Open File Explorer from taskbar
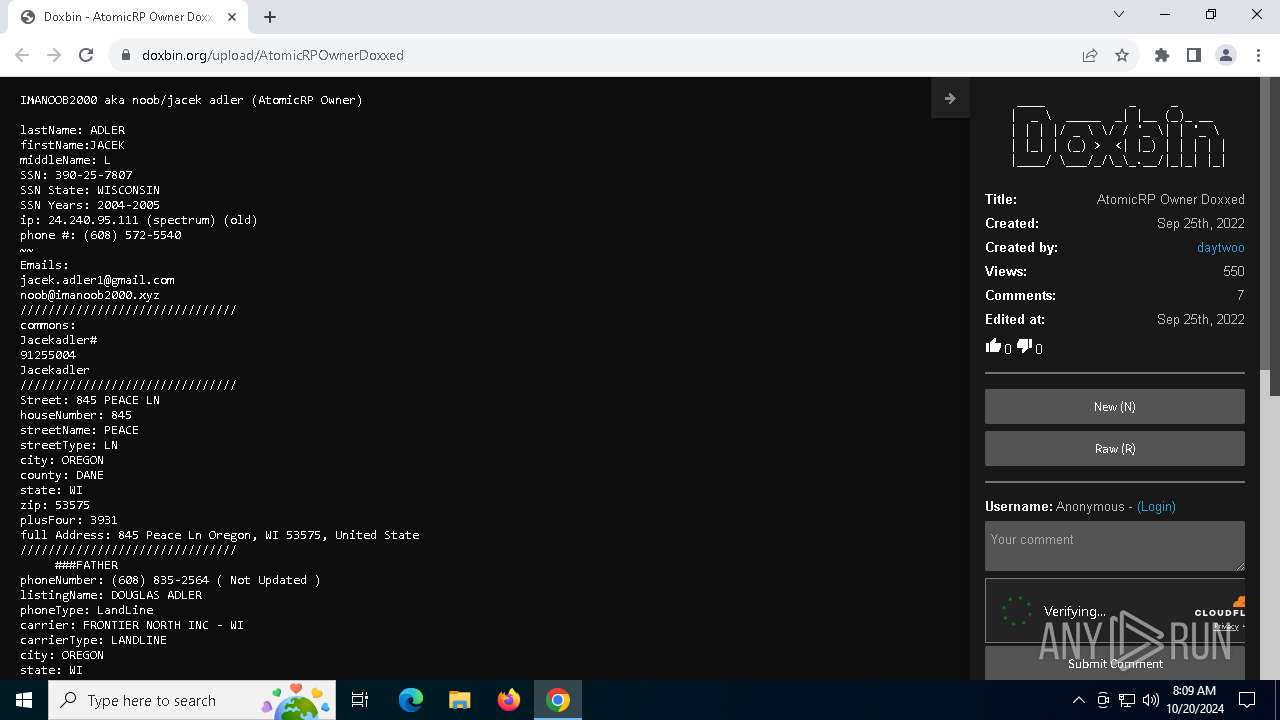 (x=459, y=700)
